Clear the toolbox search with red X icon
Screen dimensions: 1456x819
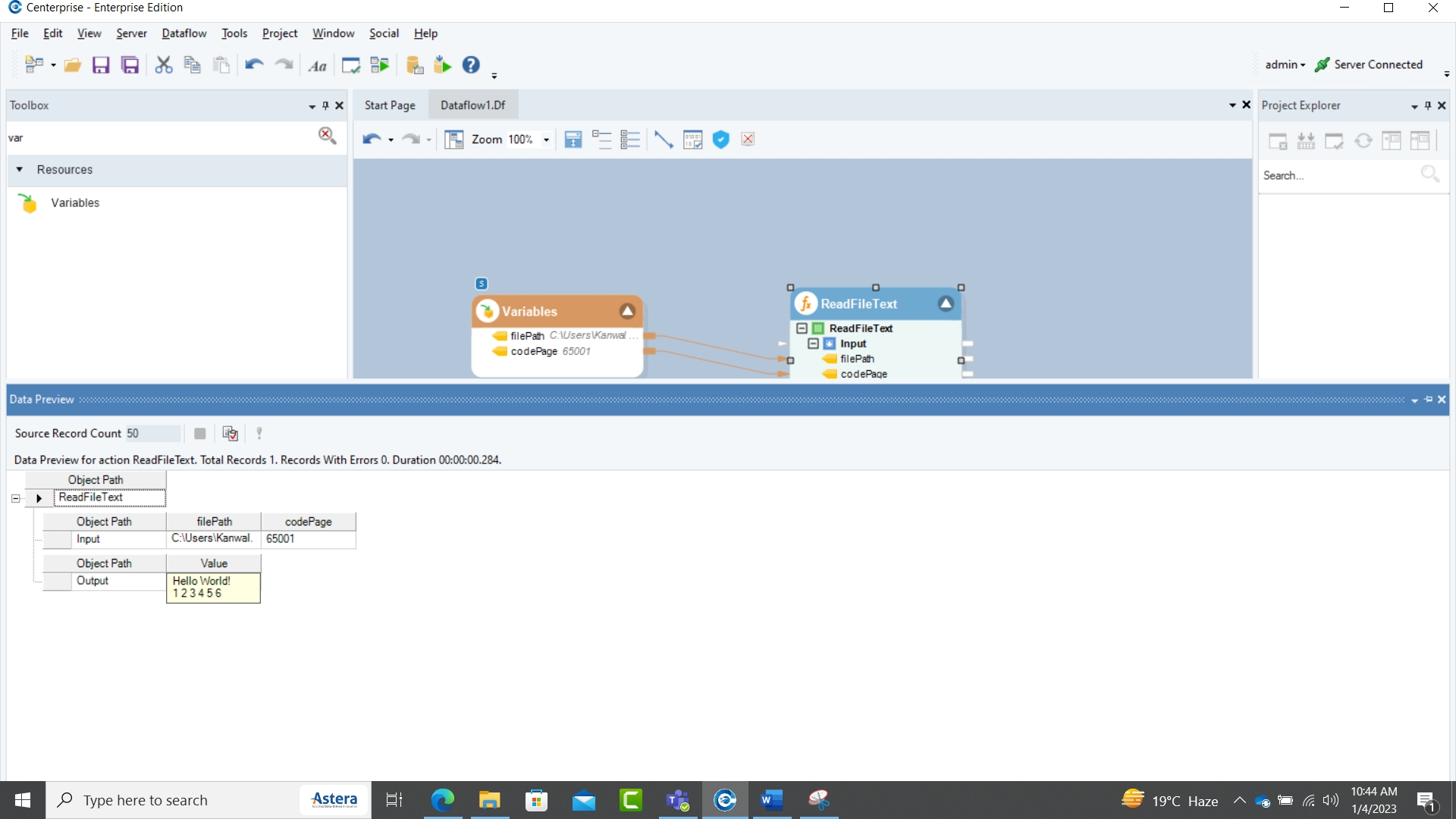327,136
